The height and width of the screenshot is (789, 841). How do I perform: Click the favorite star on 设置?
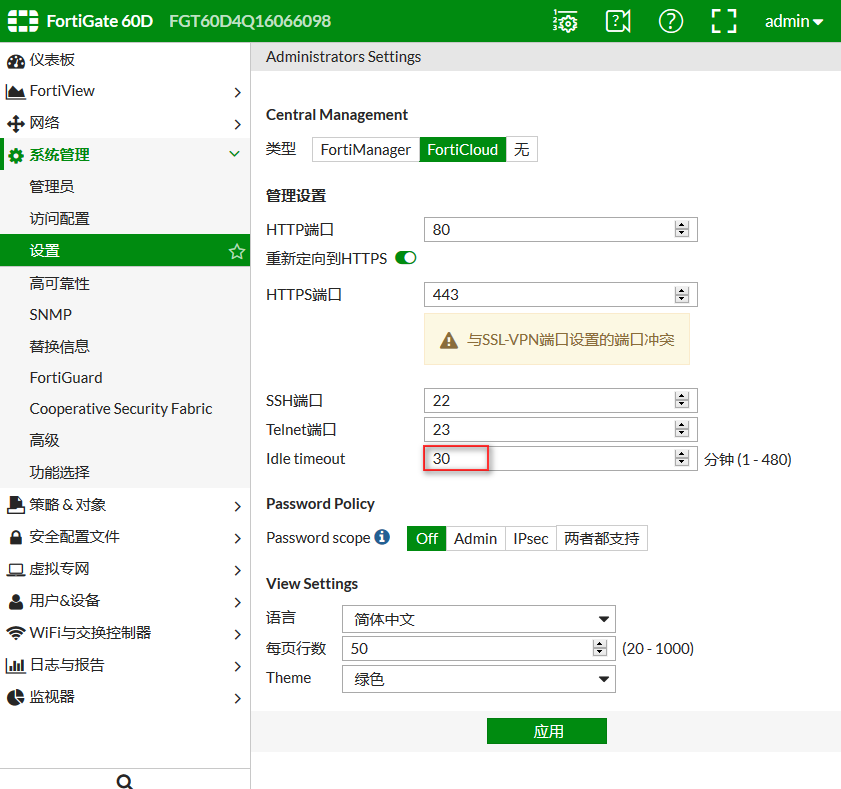tap(237, 251)
